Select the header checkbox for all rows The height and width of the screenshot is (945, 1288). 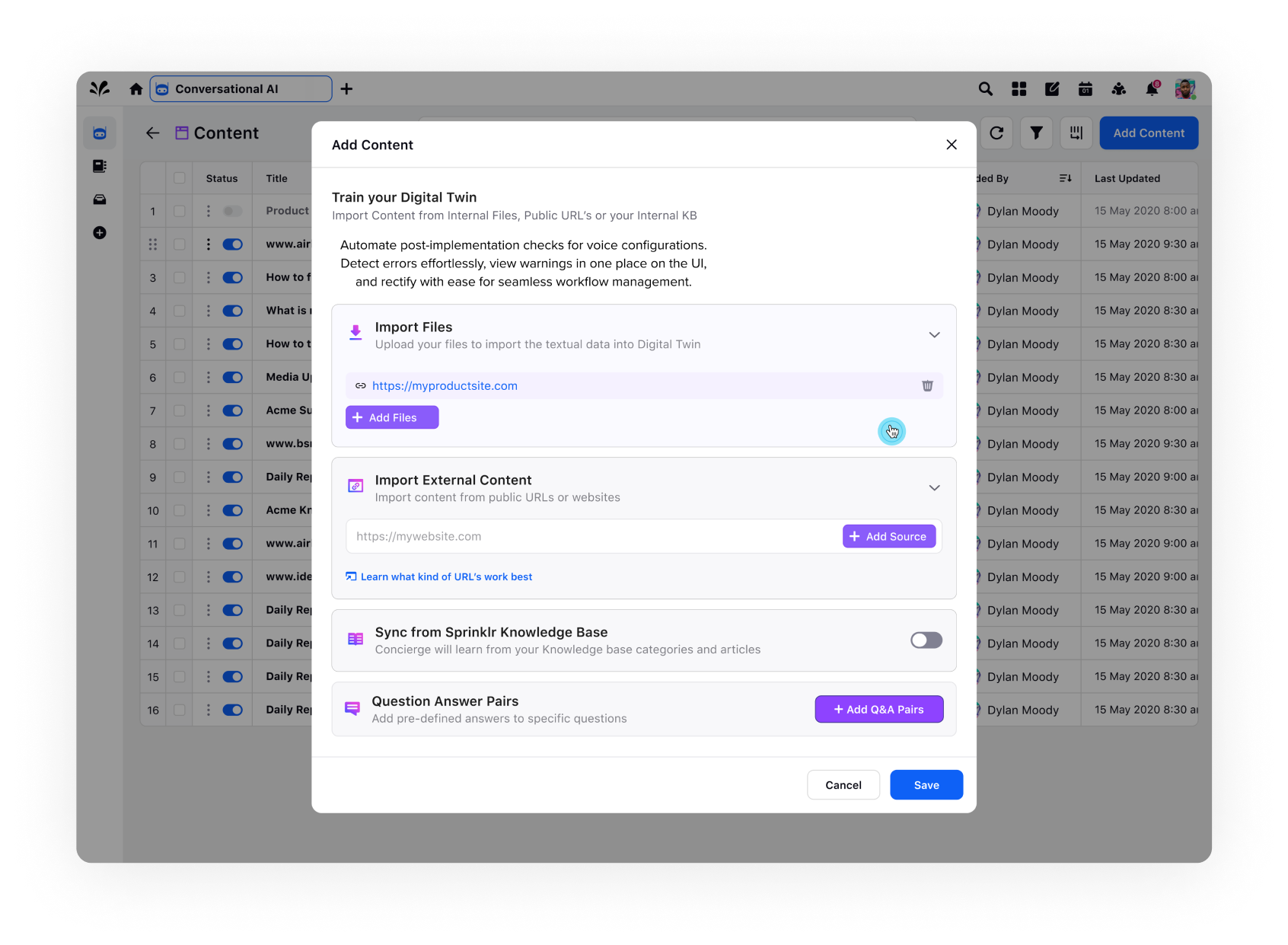click(180, 178)
